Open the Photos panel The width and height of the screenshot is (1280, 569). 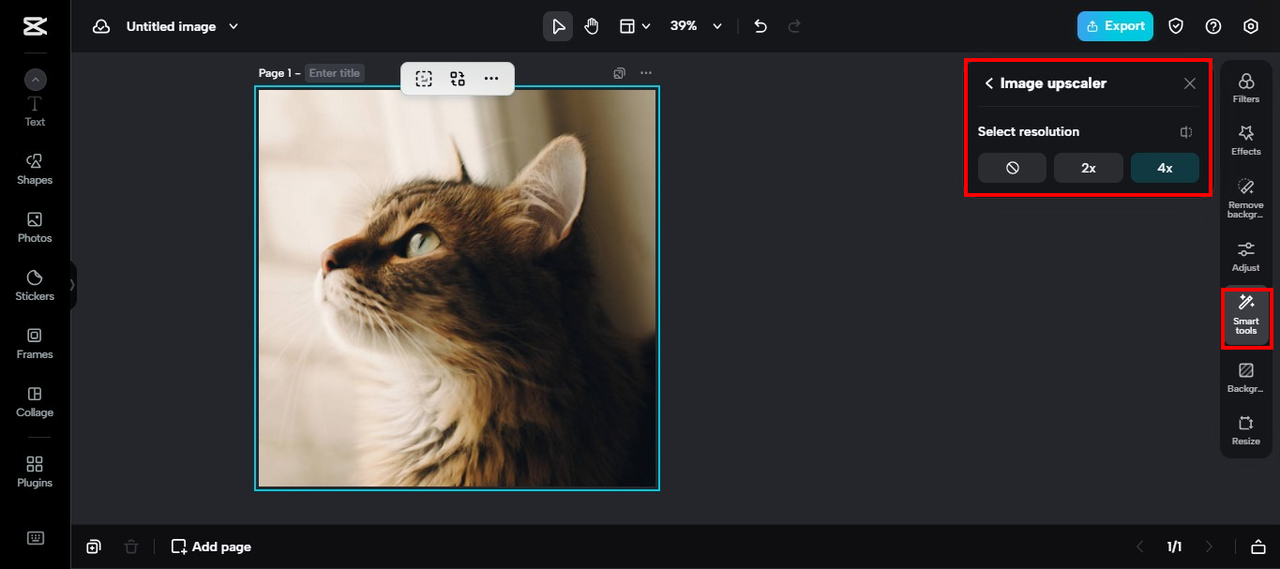click(35, 227)
